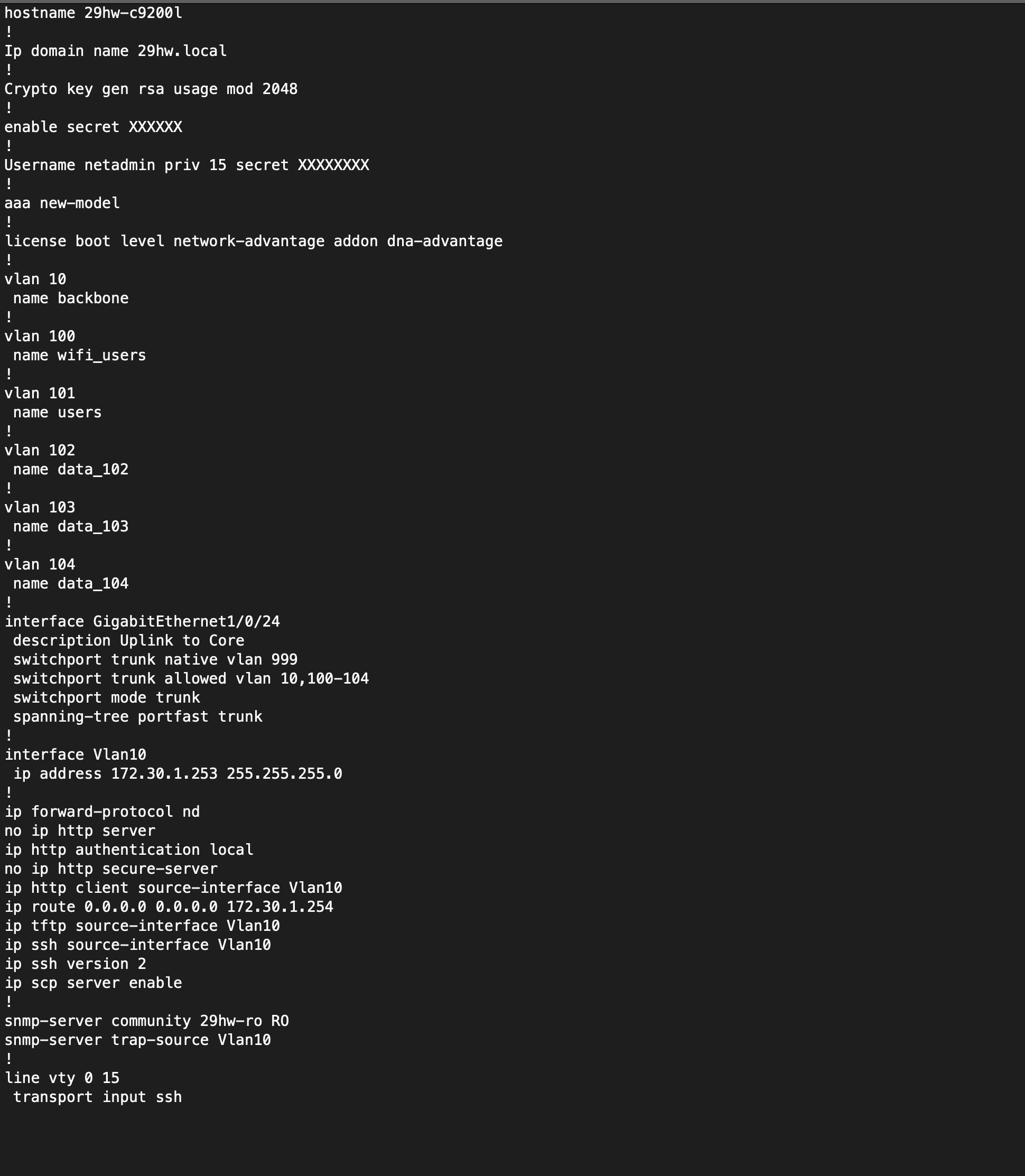This screenshot has height=1176, width=1025.
Task: Click the Username netadmin line
Action: coord(187,165)
